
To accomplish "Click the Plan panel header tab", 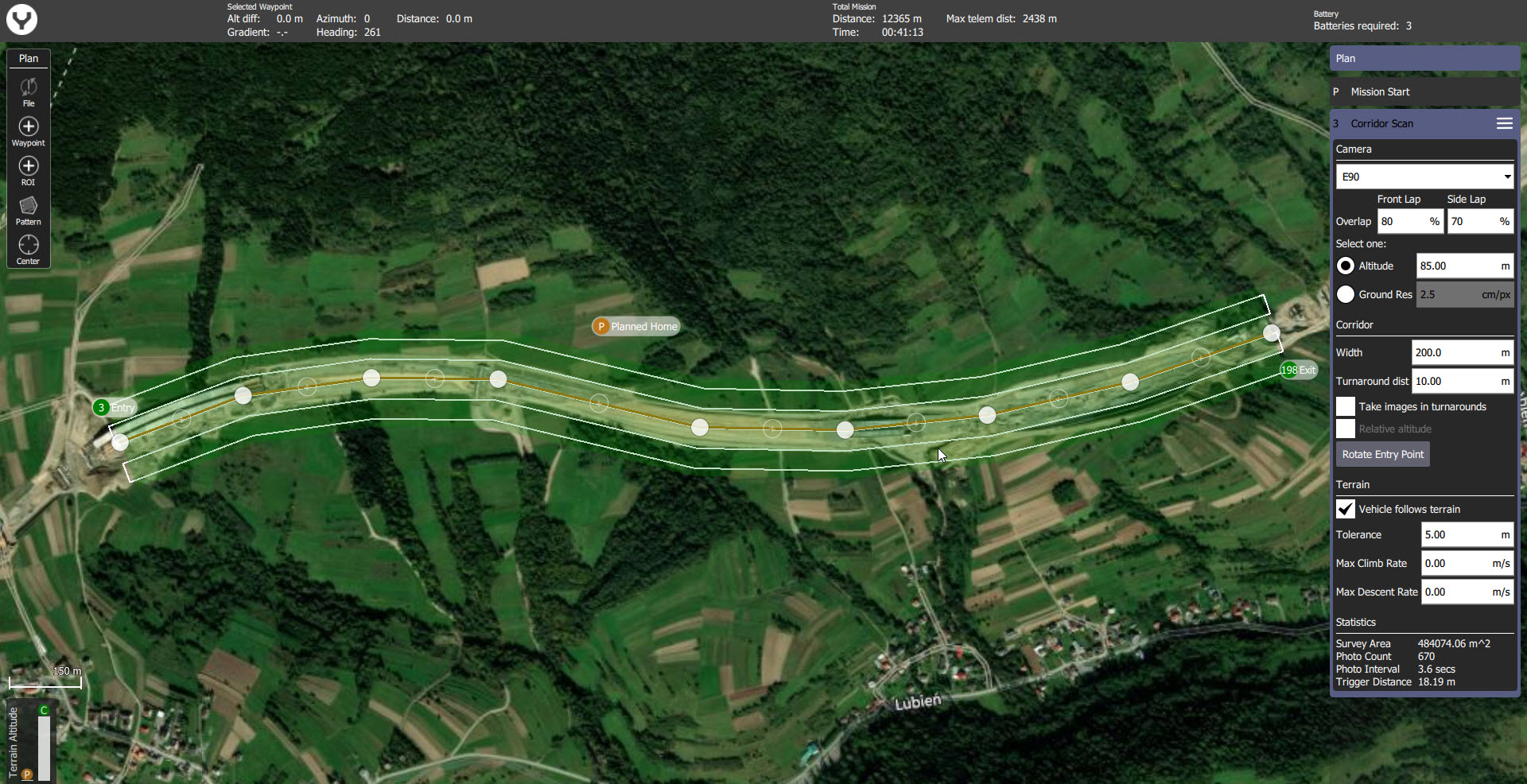I will pos(1424,59).
